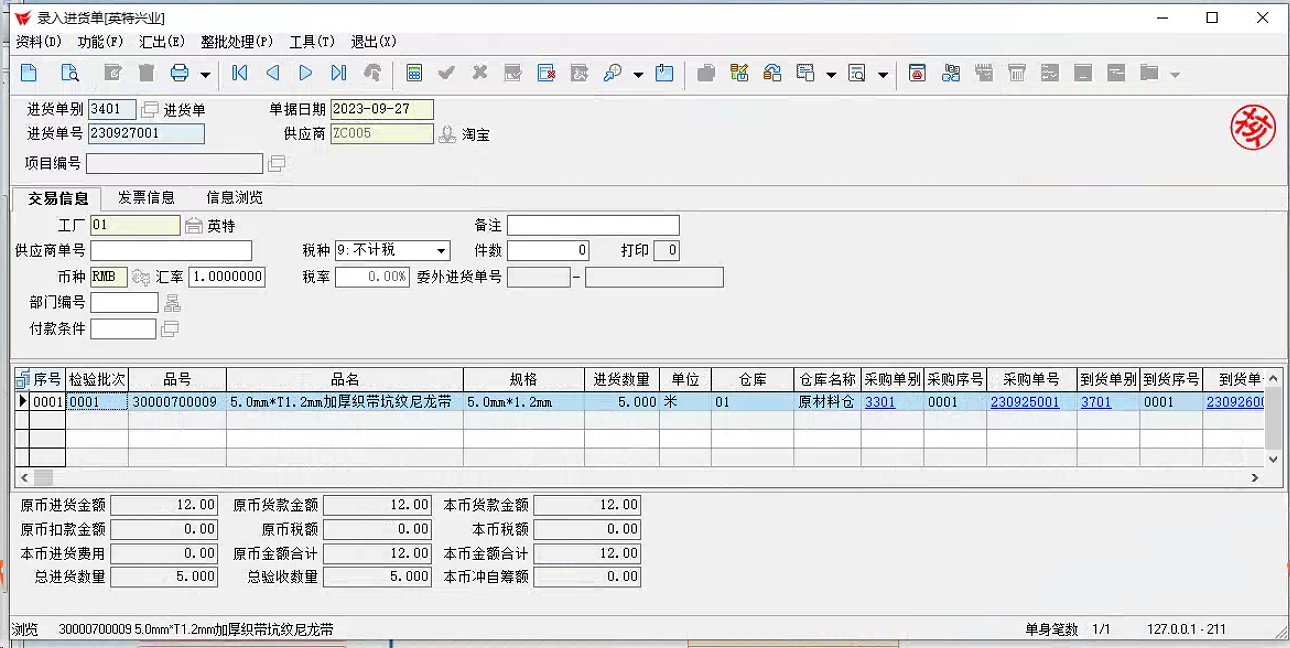The image size is (1290, 648).
Task: Expand the 税种 tax type combo box
Action: [x=441, y=250]
